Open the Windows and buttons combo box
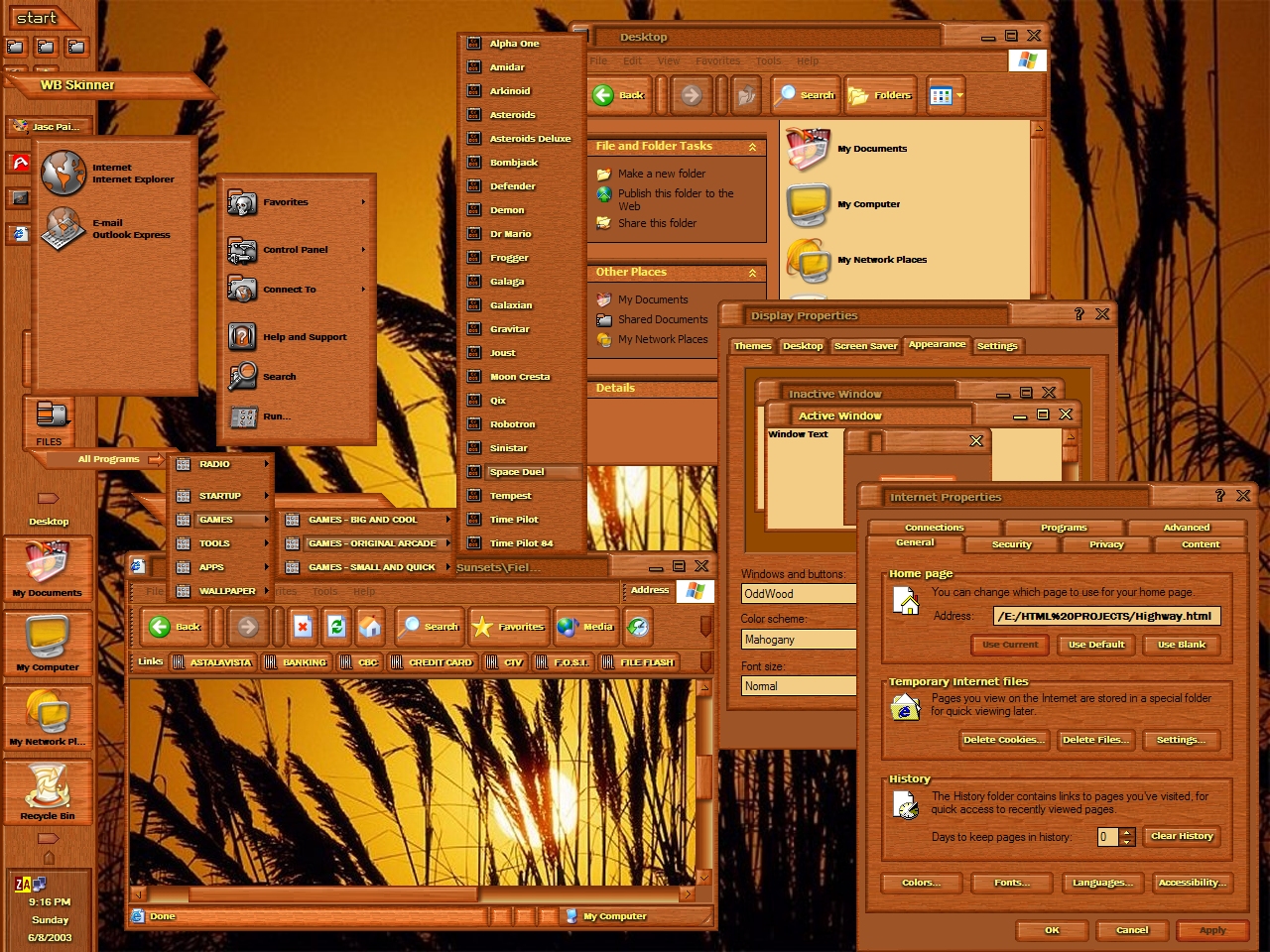This screenshot has height=952, width=1270. point(799,594)
